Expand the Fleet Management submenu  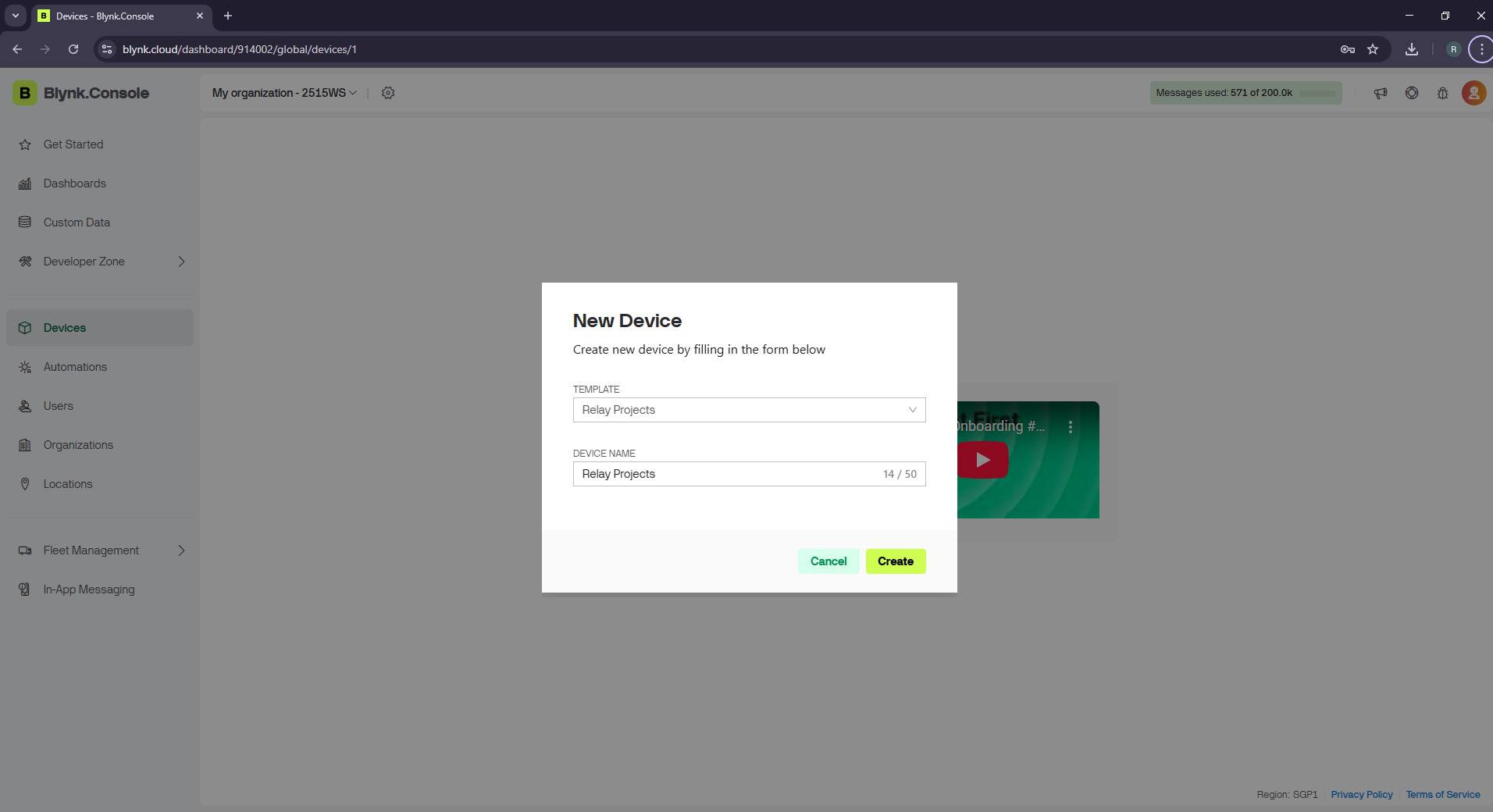point(181,550)
